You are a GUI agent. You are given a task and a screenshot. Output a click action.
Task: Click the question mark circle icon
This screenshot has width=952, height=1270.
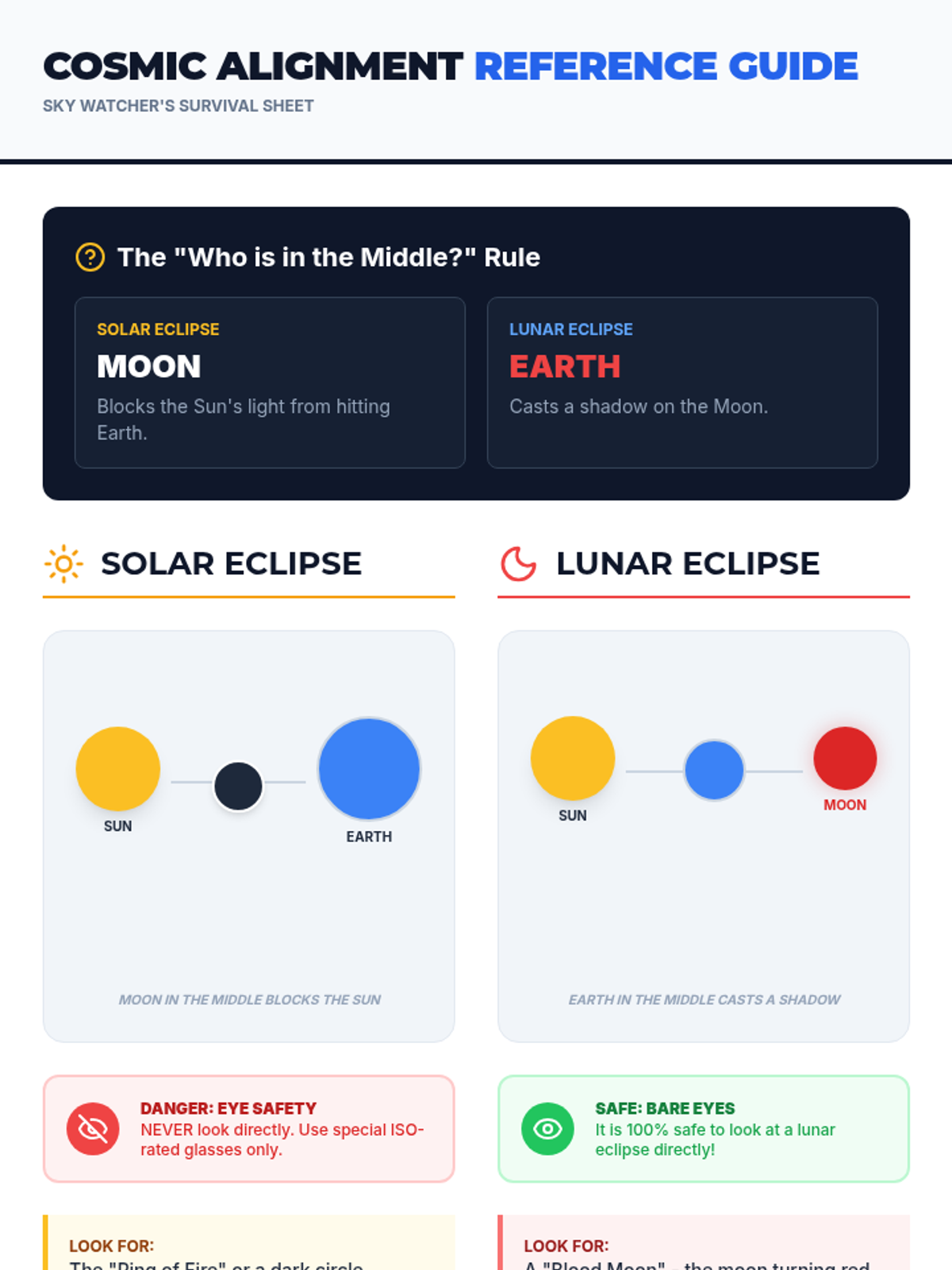pyautogui.click(x=90, y=257)
